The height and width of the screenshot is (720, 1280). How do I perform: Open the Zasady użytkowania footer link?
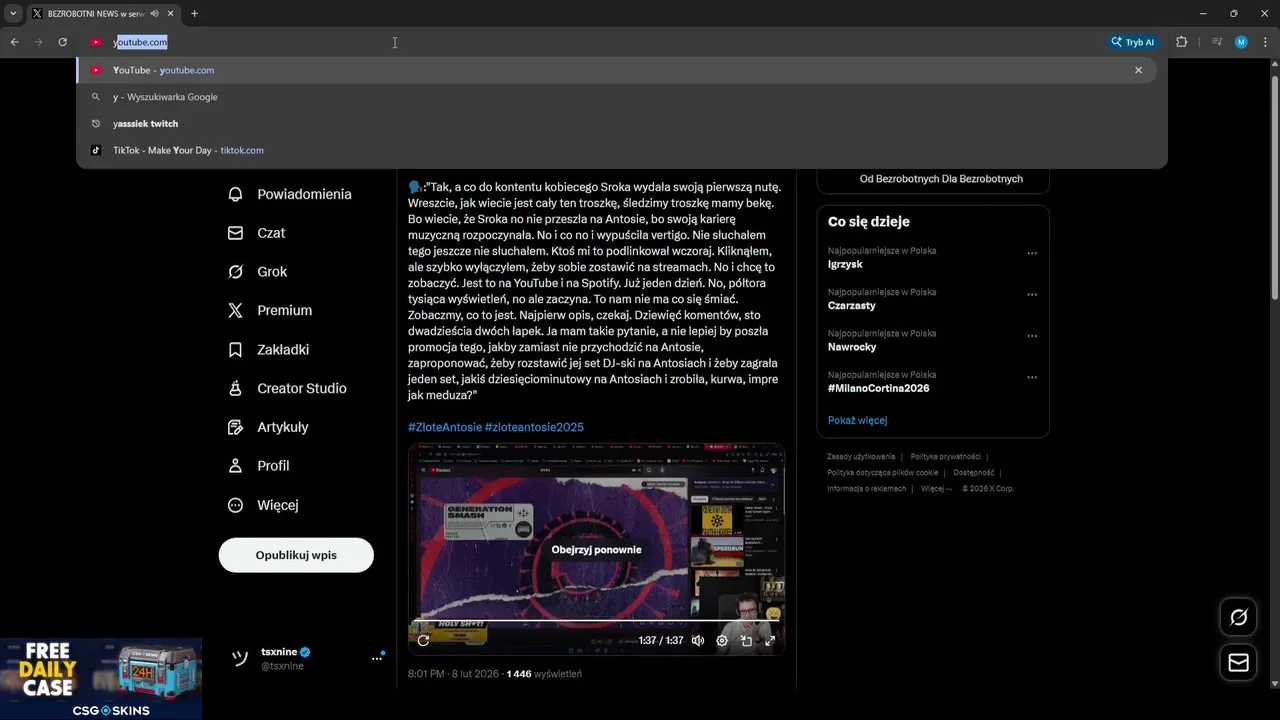861,456
